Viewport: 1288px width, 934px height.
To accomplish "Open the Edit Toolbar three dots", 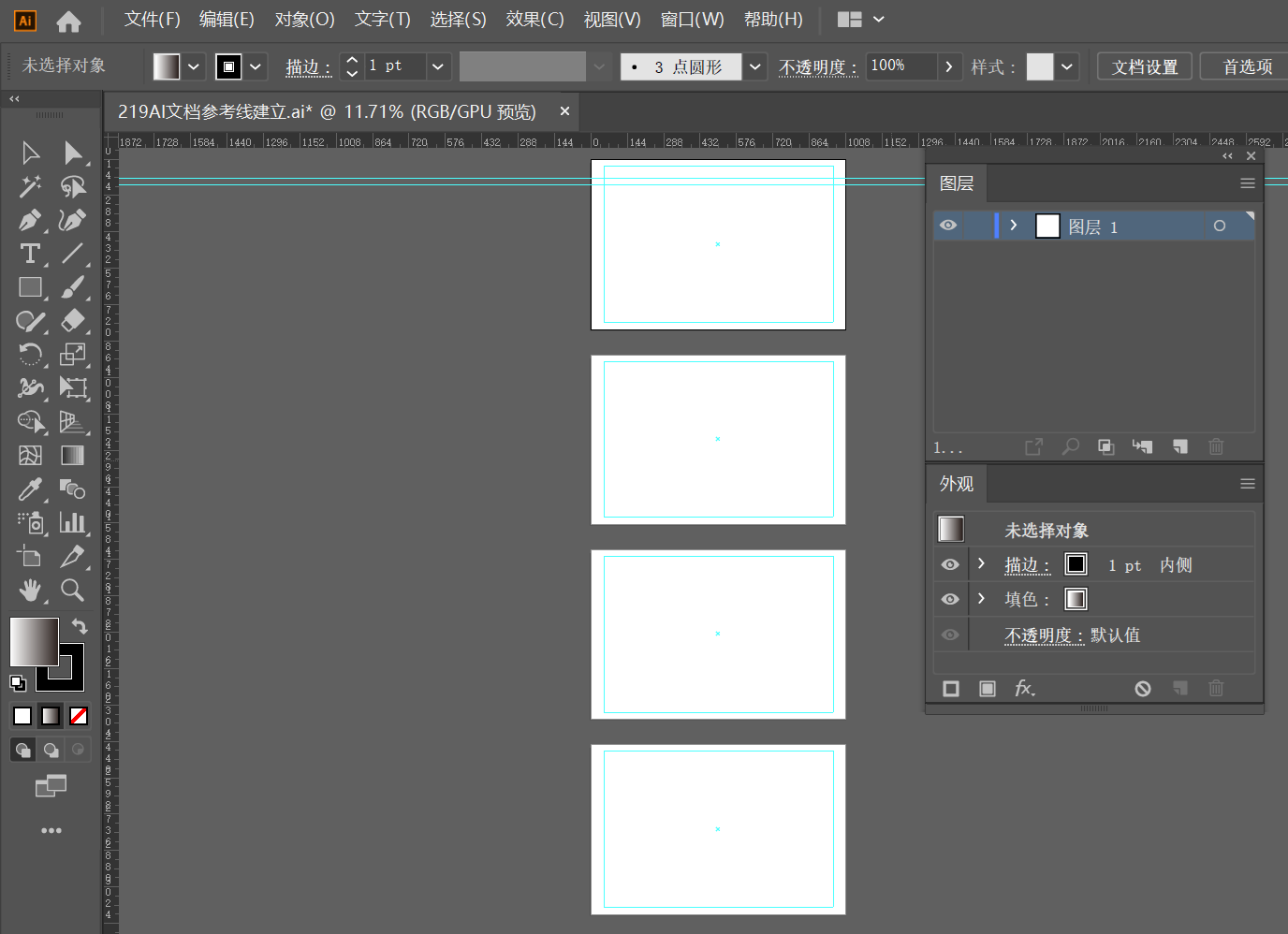I will point(51,830).
